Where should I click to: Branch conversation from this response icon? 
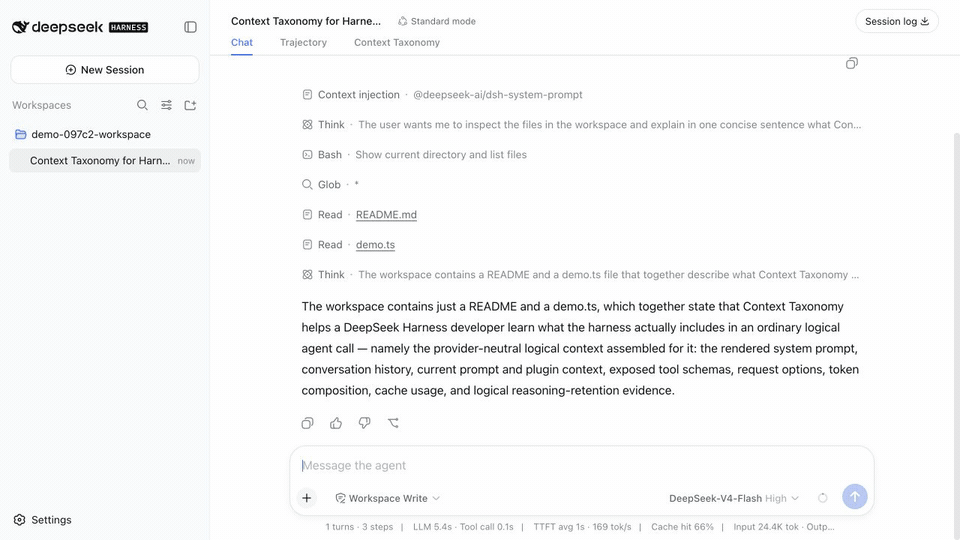click(393, 422)
